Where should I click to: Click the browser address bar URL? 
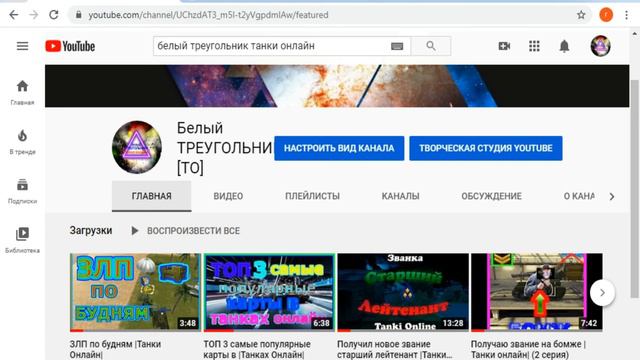click(x=208, y=15)
